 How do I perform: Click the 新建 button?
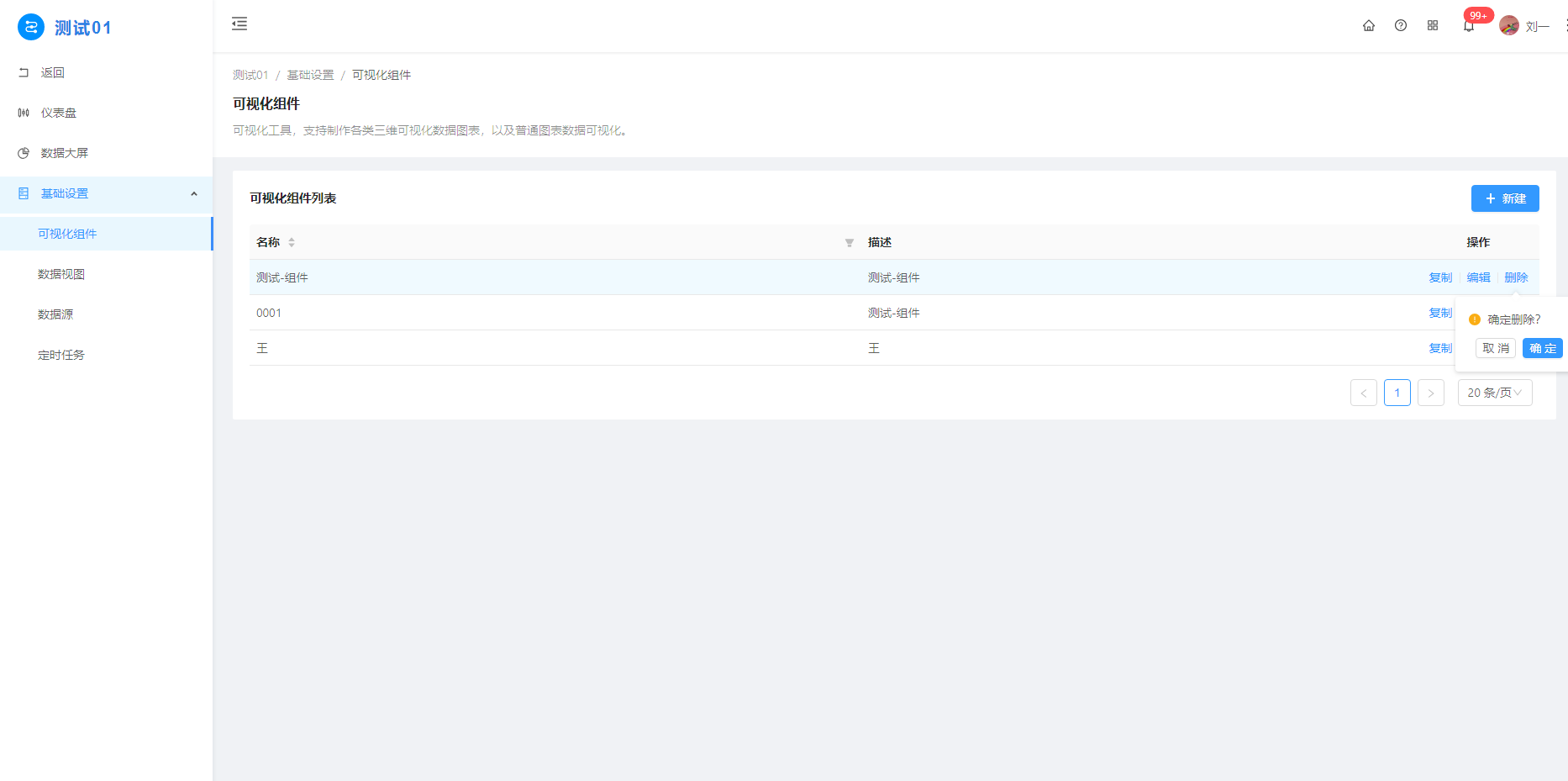1505,198
